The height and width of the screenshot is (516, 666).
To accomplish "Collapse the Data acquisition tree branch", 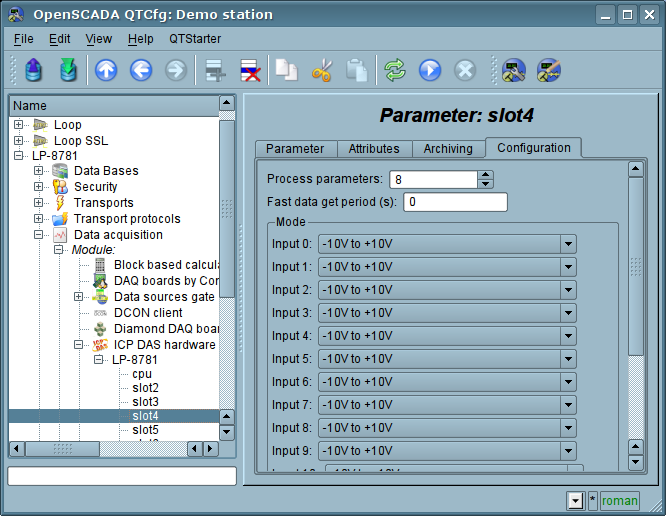I will 39,235.
